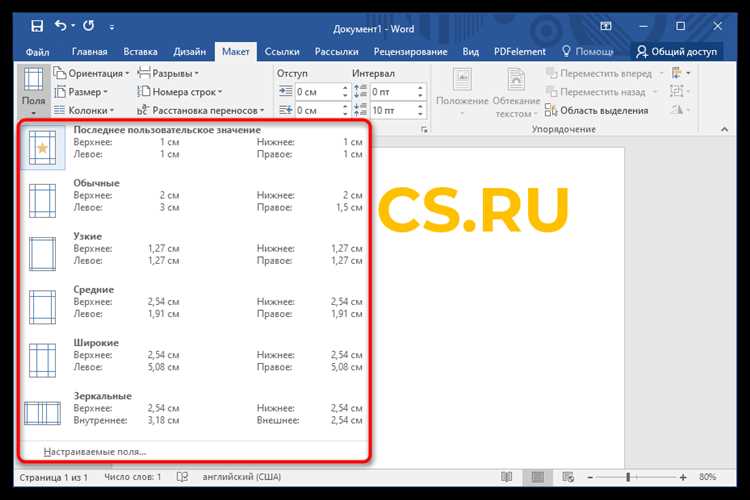Screen dimensions: 750x500
Task: Switch to Read Mode view icon
Action: [507, 477]
